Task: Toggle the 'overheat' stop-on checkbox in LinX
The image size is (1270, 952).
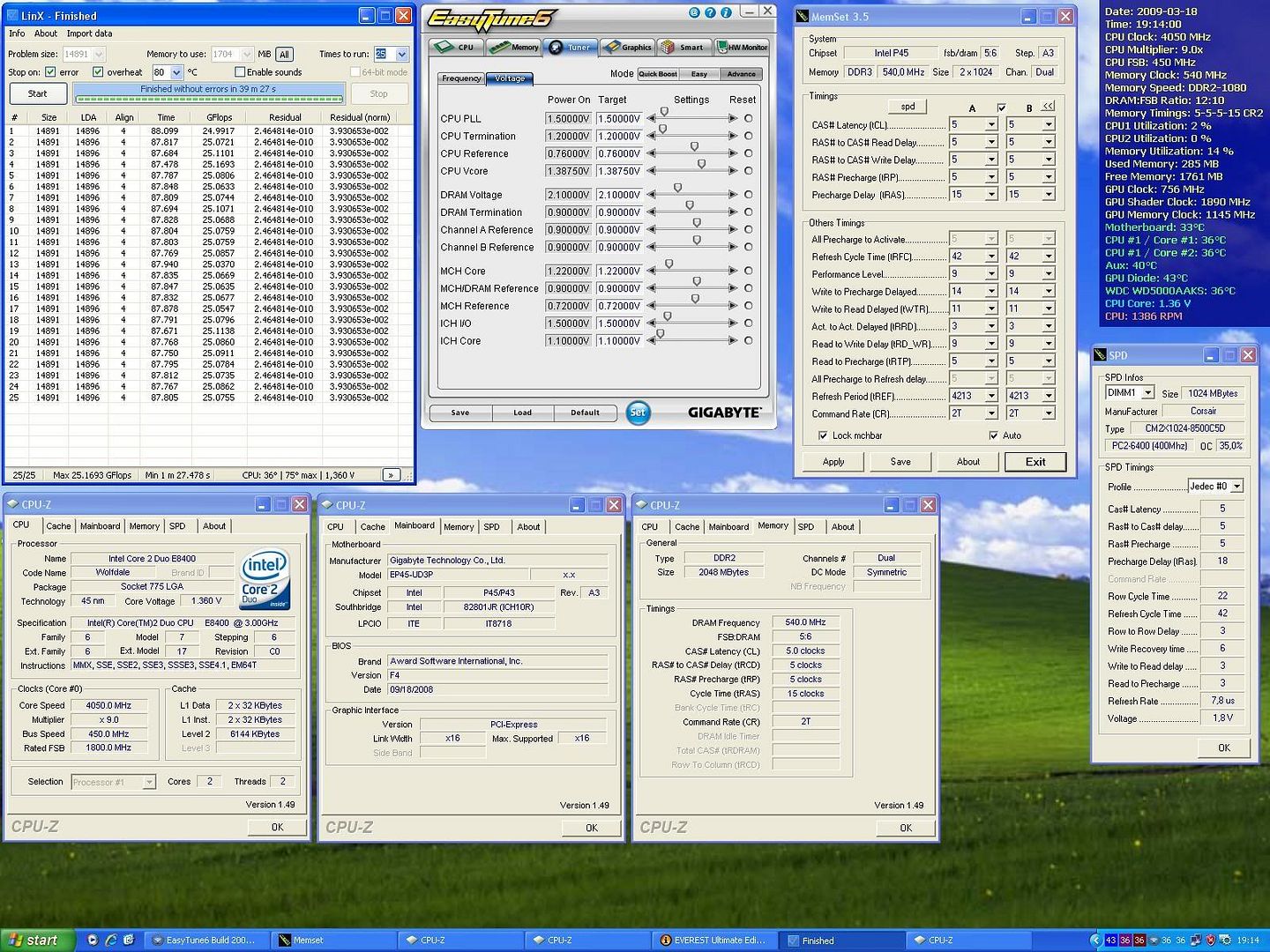Action: (98, 72)
